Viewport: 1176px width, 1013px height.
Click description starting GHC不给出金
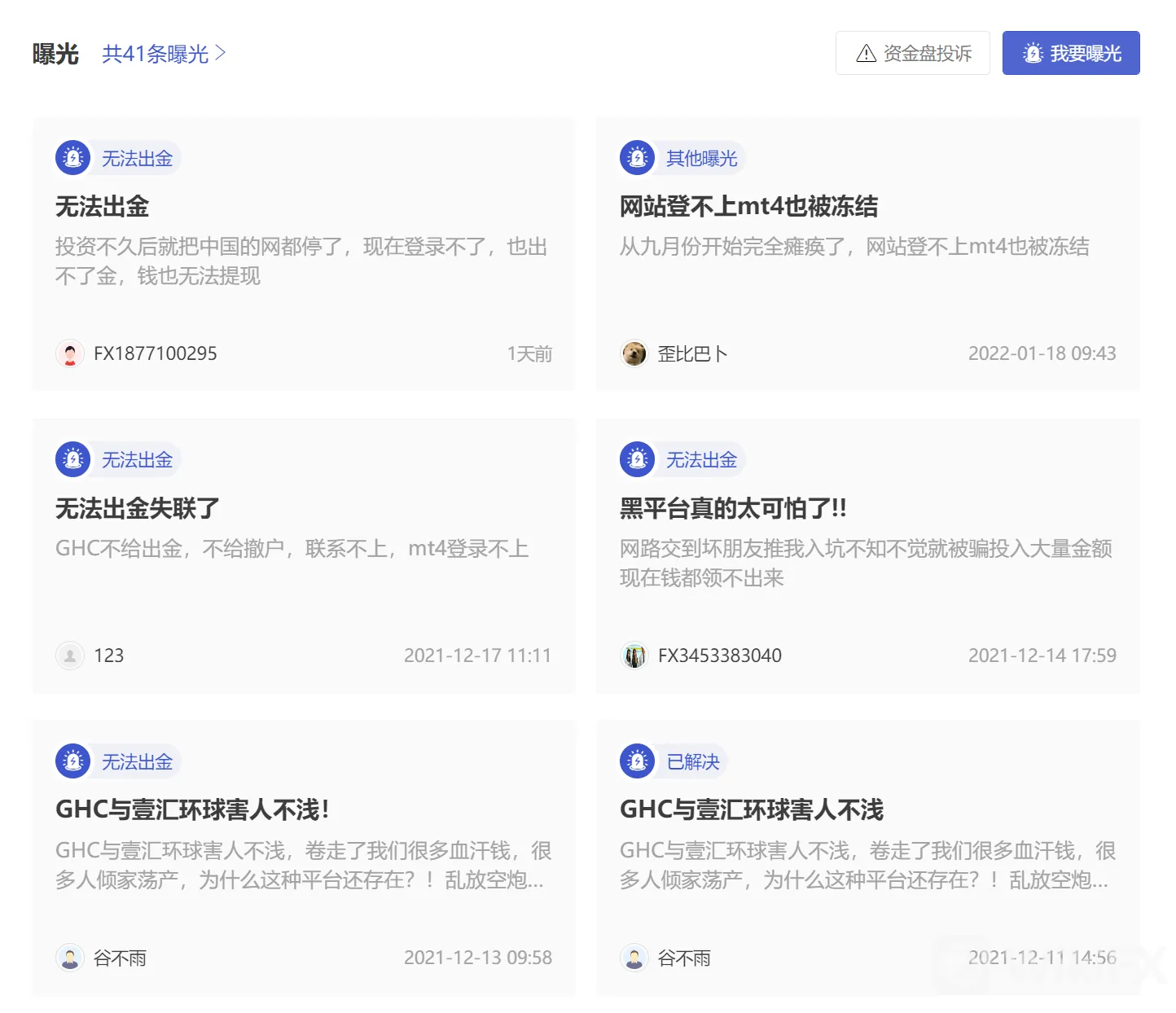coord(292,549)
